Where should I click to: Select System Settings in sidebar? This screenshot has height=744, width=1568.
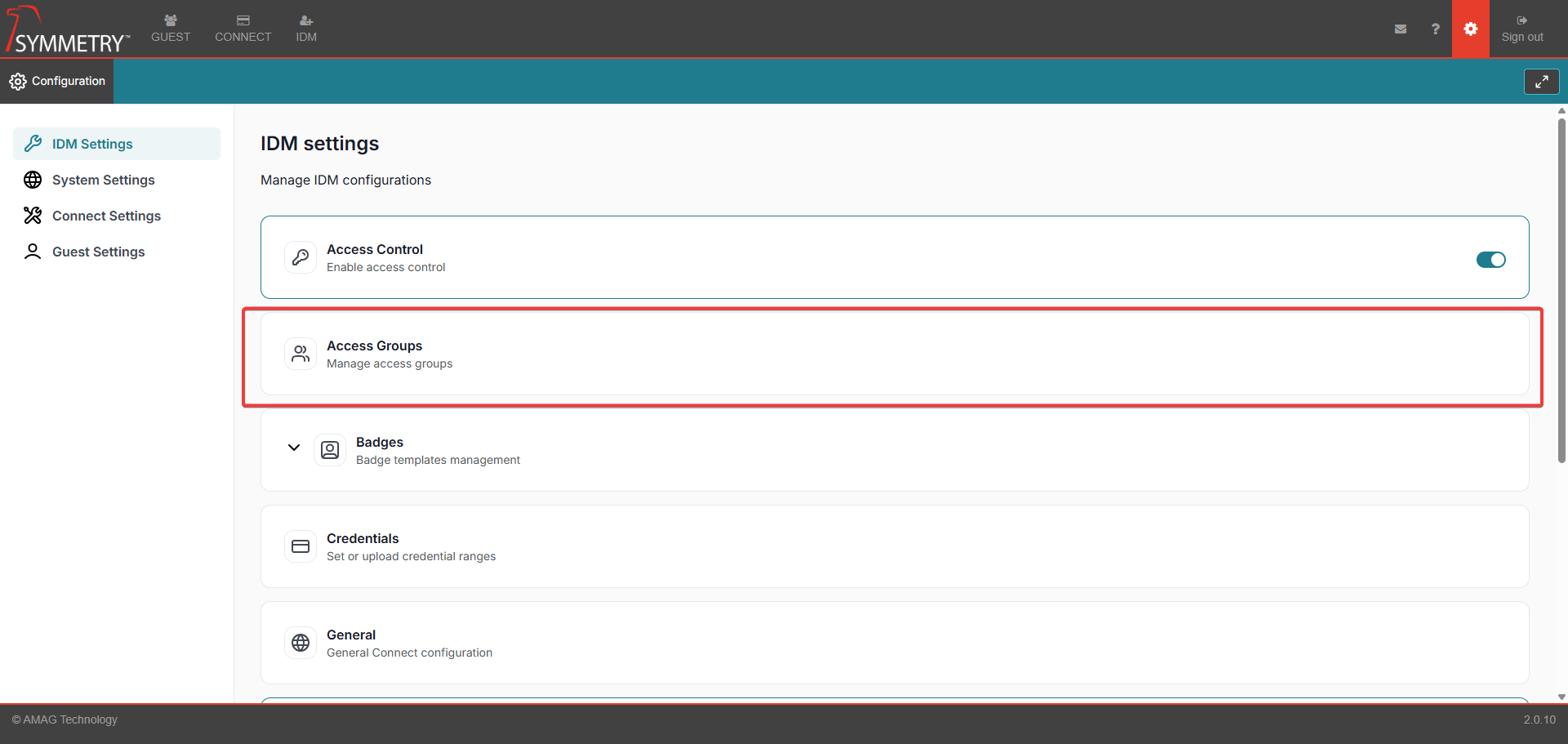coord(103,180)
